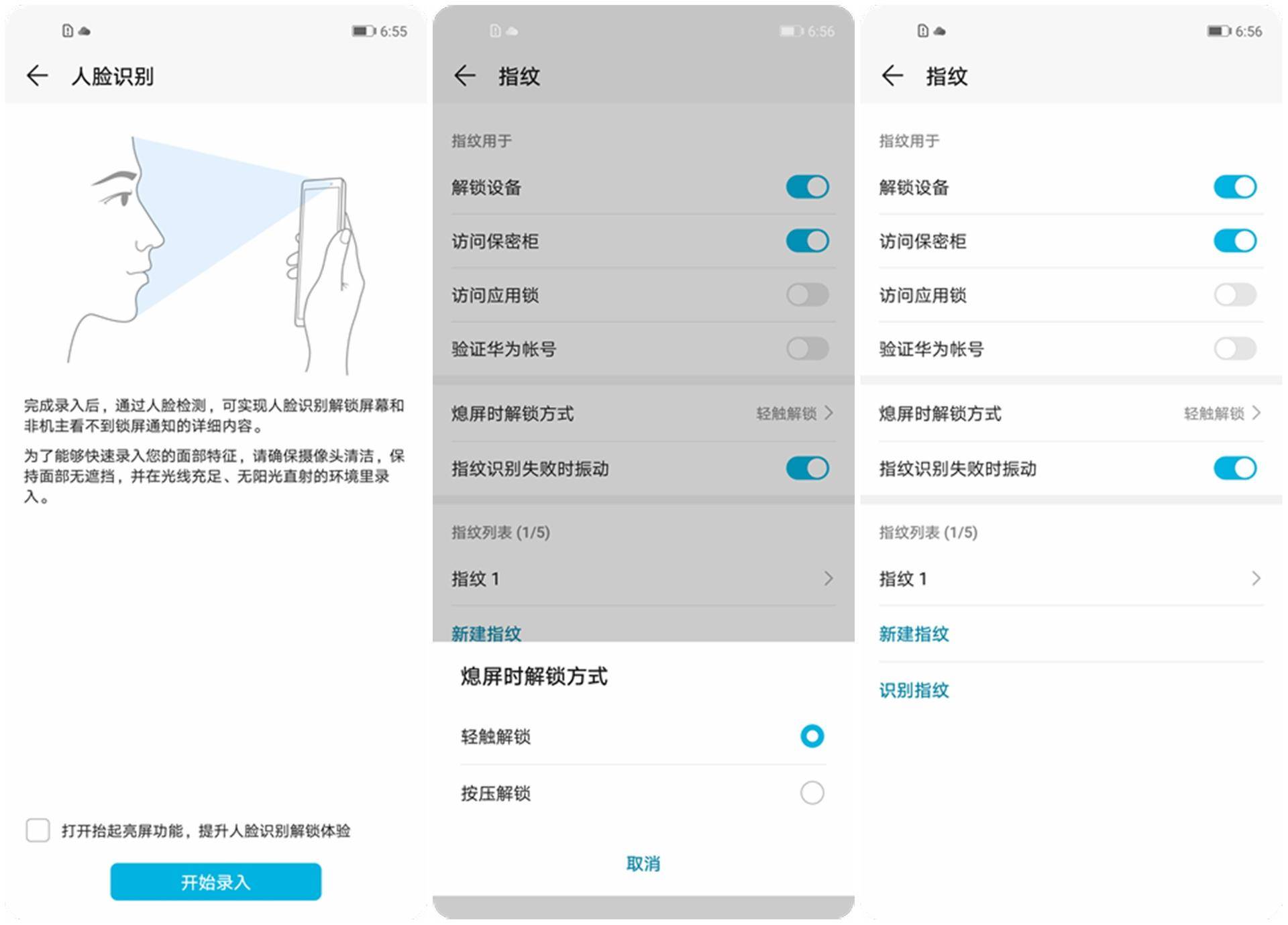Tap back arrow on right 指纹 screen
Viewport: 1288px width, 925px height.
pyautogui.click(x=892, y=76)
